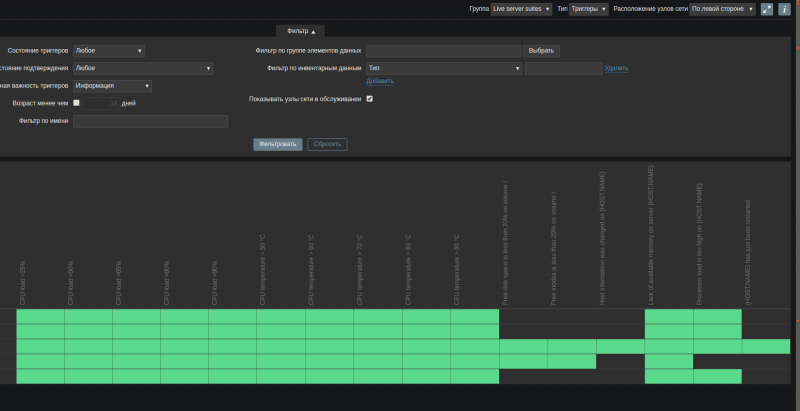This screenshot has height=411, width=800.
Task: Expand the 'Расположение узлов сети' dropdown
Action: (x=722, y=9)
